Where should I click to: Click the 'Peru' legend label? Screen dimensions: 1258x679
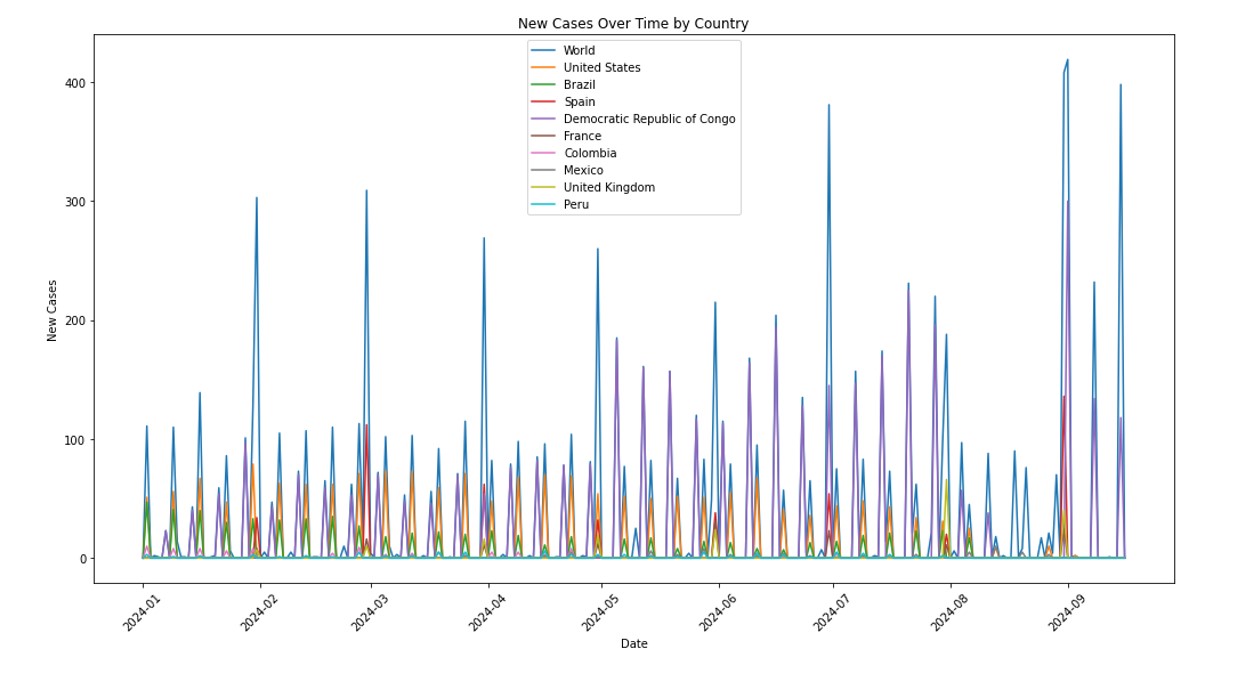(577, 204)
